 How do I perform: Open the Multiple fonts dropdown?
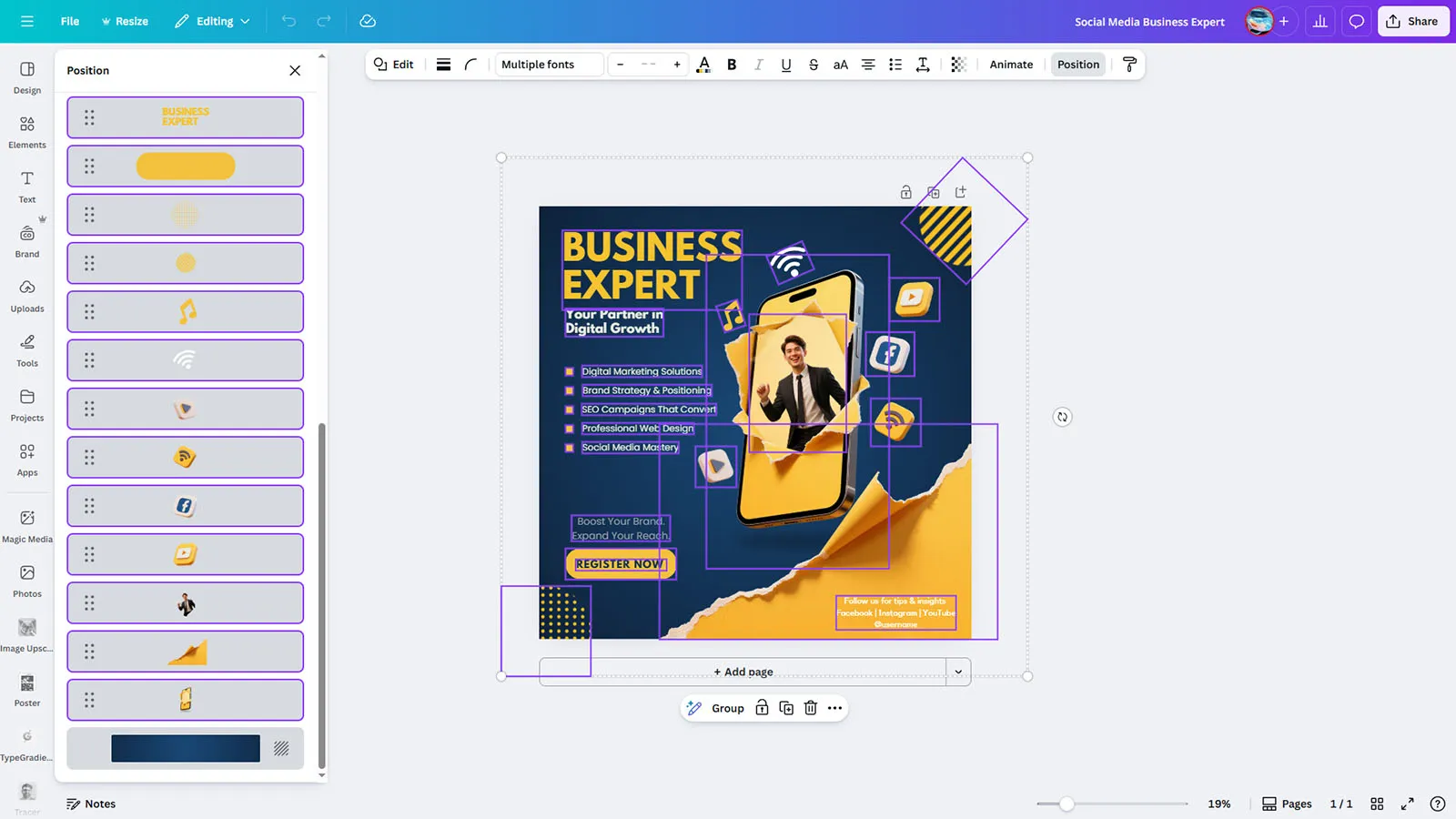coord(549,65)
